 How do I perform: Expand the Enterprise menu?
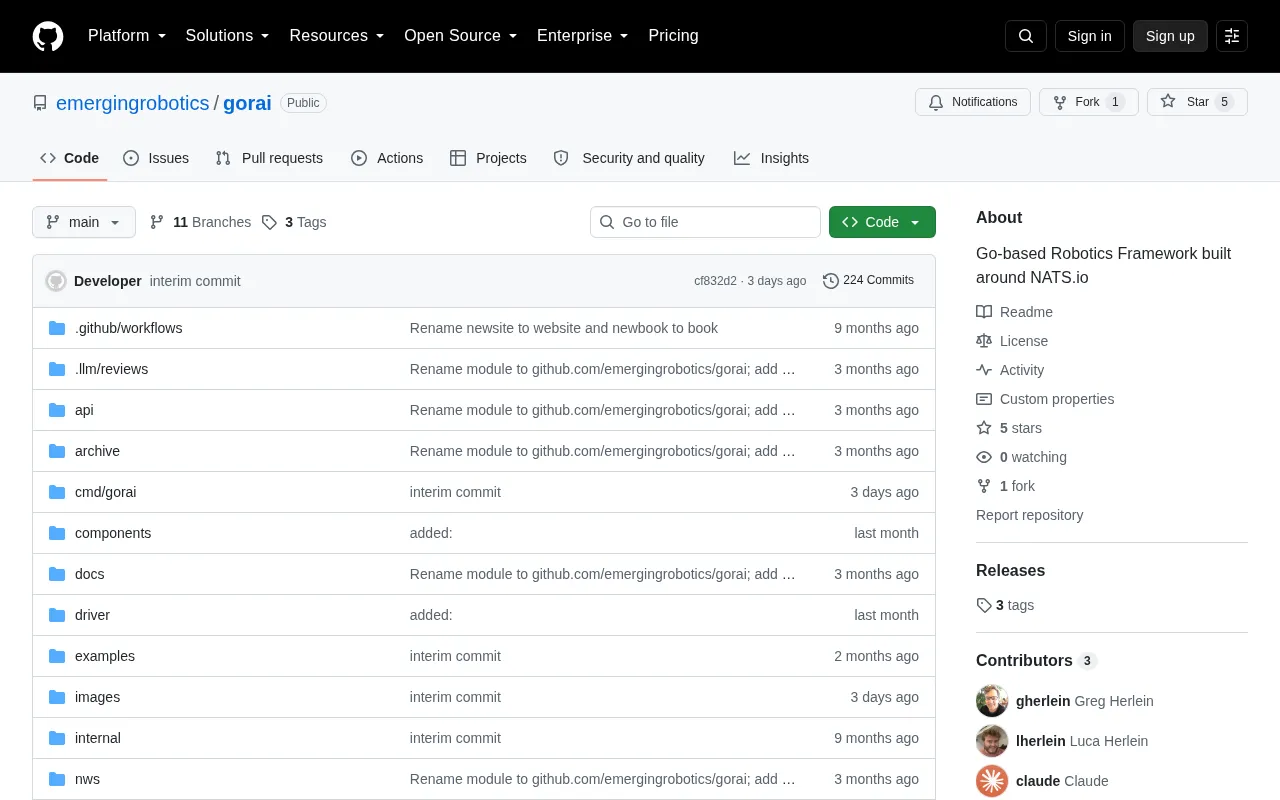[583, 36]
